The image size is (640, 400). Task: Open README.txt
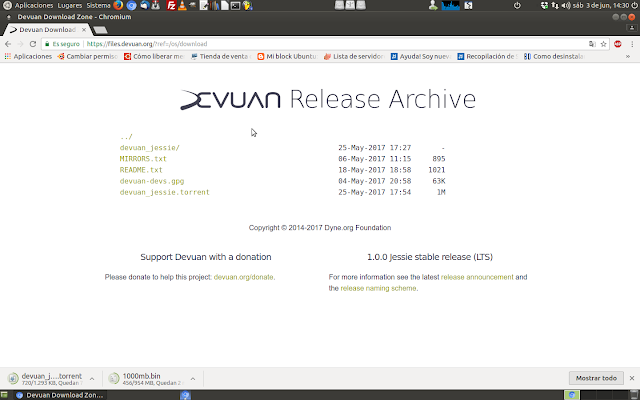(141, 170)
